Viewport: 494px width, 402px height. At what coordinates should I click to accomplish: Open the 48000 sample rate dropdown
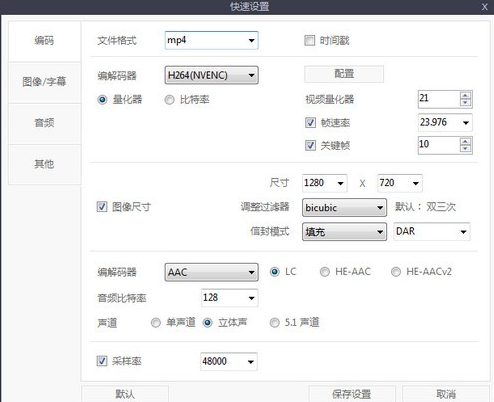pos(229,361)
